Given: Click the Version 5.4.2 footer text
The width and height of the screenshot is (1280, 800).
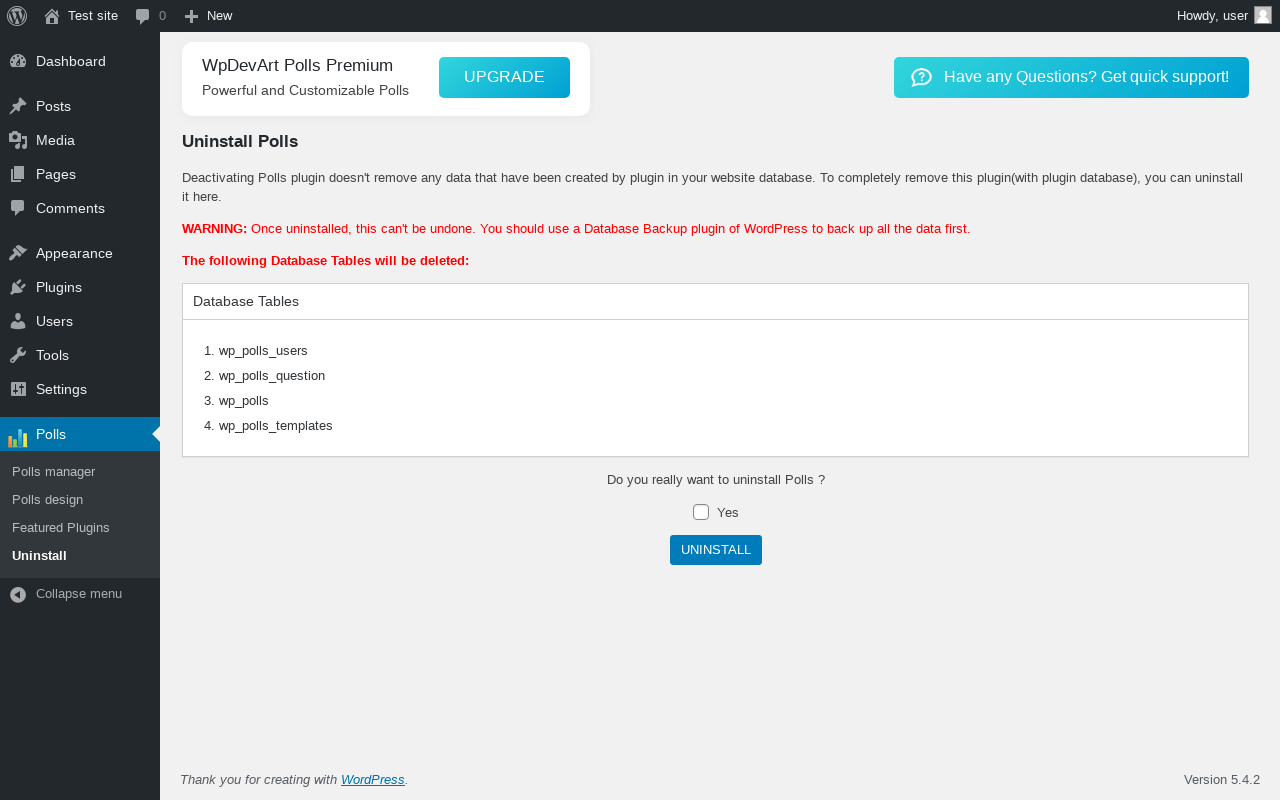Looking at the screenshot, I should pos(1222,780).
